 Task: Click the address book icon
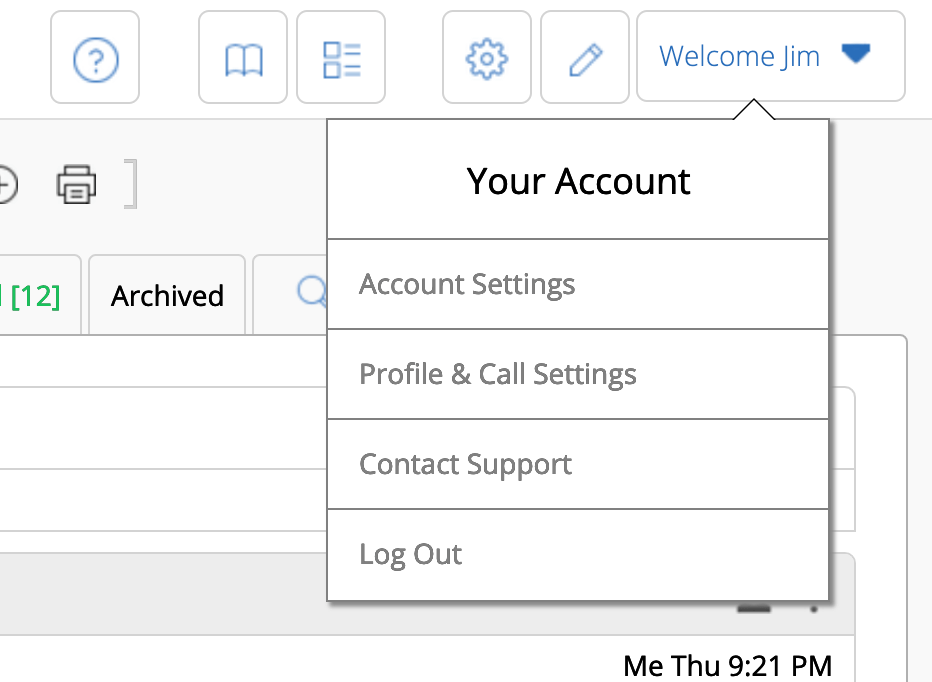click(242, 57)
